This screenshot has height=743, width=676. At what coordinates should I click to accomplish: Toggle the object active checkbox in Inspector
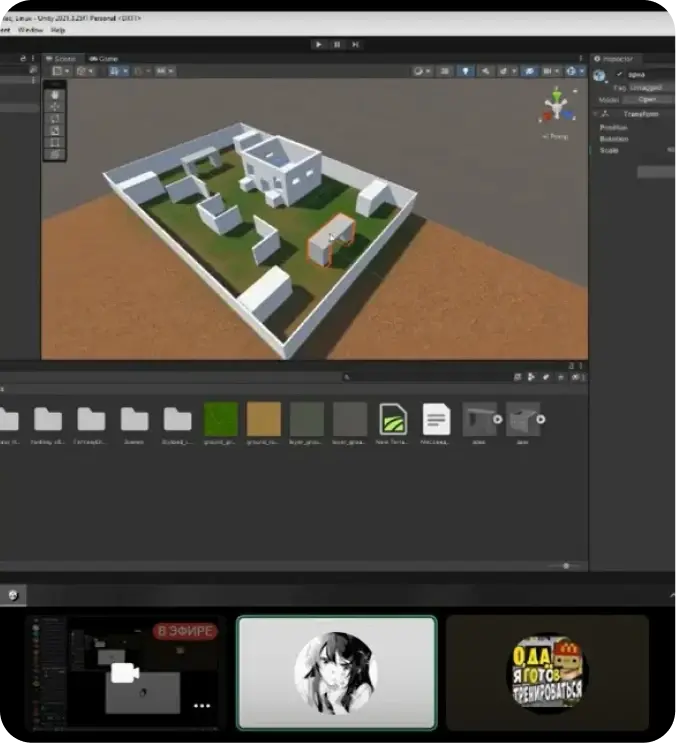click(x=619, y=74)
